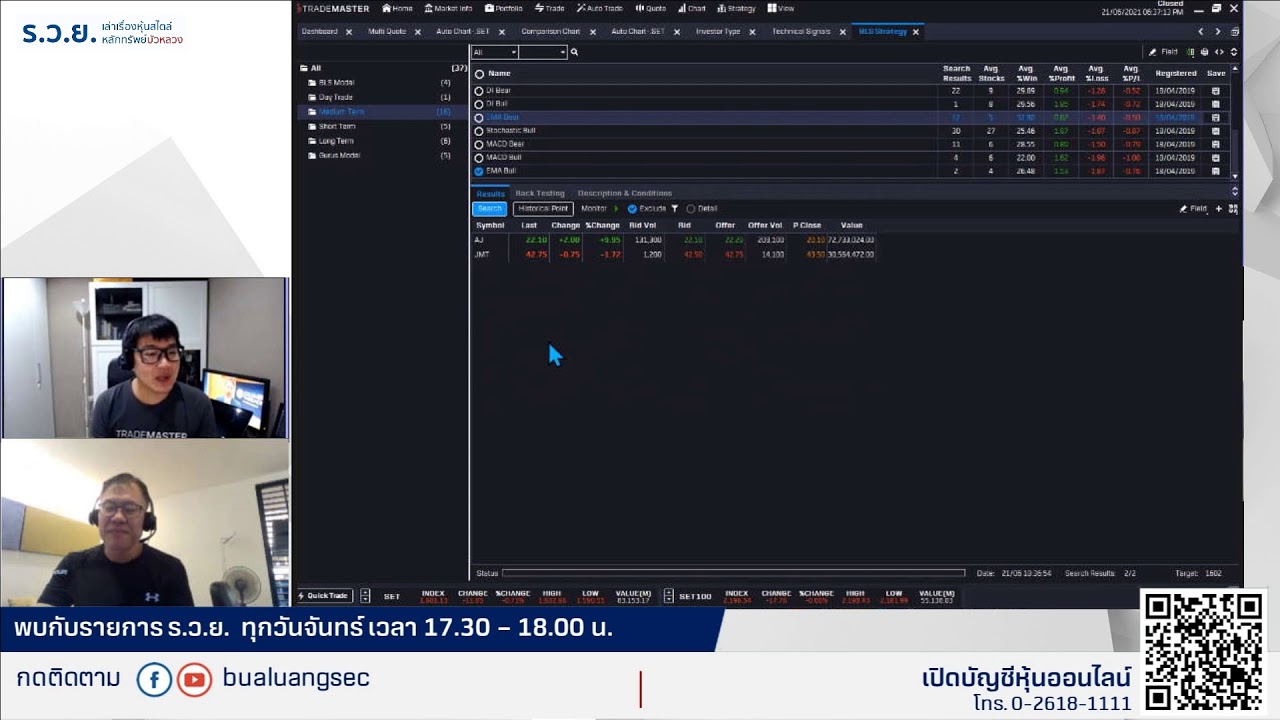This screenshot has height=720, width=1280.
Task: Open the second empty filter dropdown
Action: (x=543, y=52)
